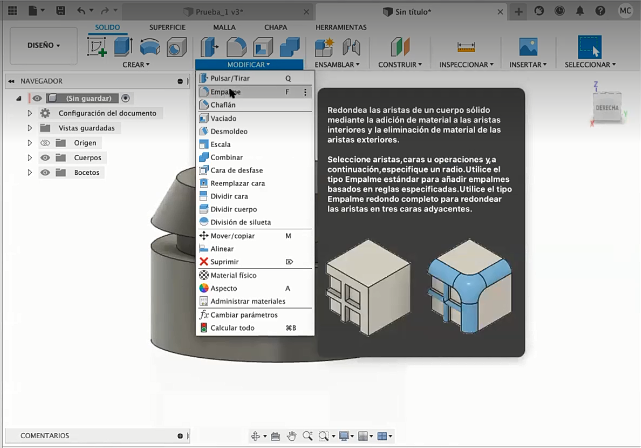The image size is (641, 448).
Task: Hide the Cuerpos folder with its eye icon
Action: tap(44, 158)
